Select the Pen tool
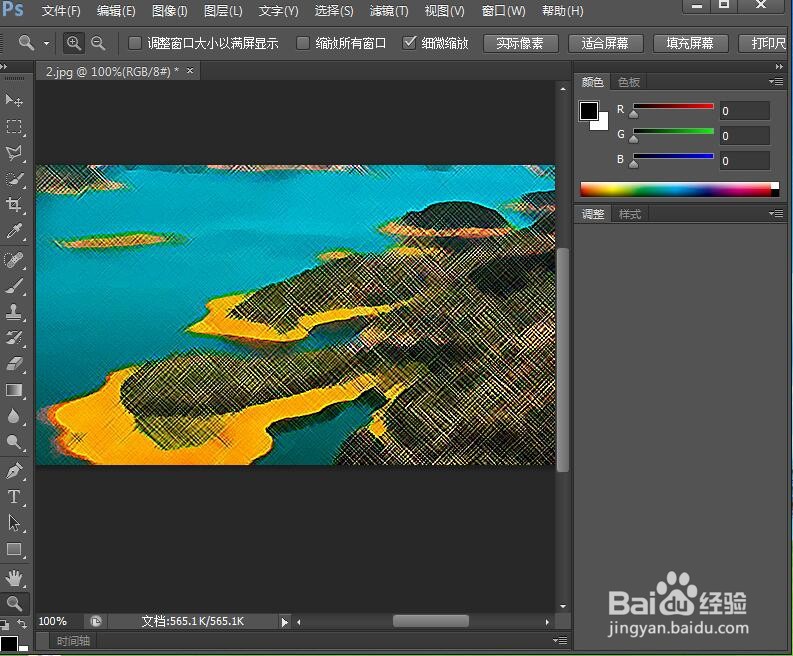The height and width of the screenshot is (656, 793). tap(14, 471)
